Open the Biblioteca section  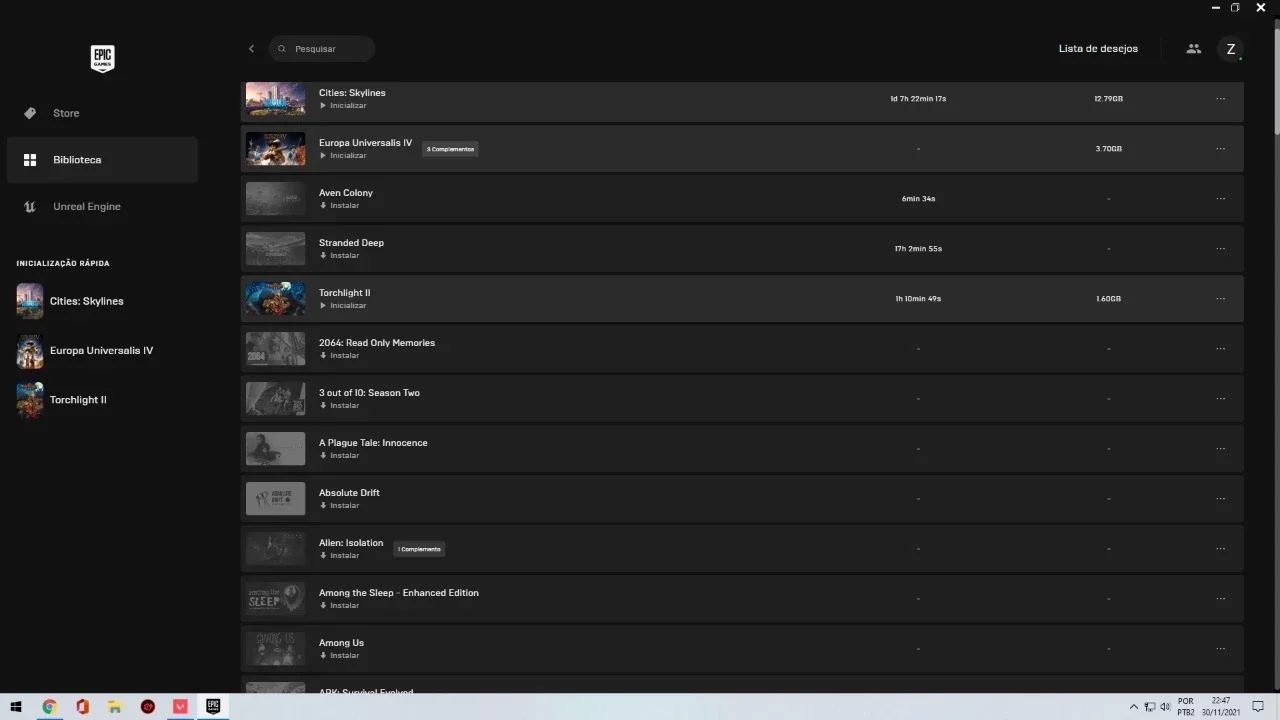coord(102,160)
